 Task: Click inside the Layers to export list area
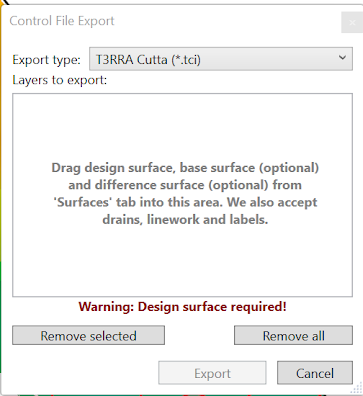tap(182, 195)
